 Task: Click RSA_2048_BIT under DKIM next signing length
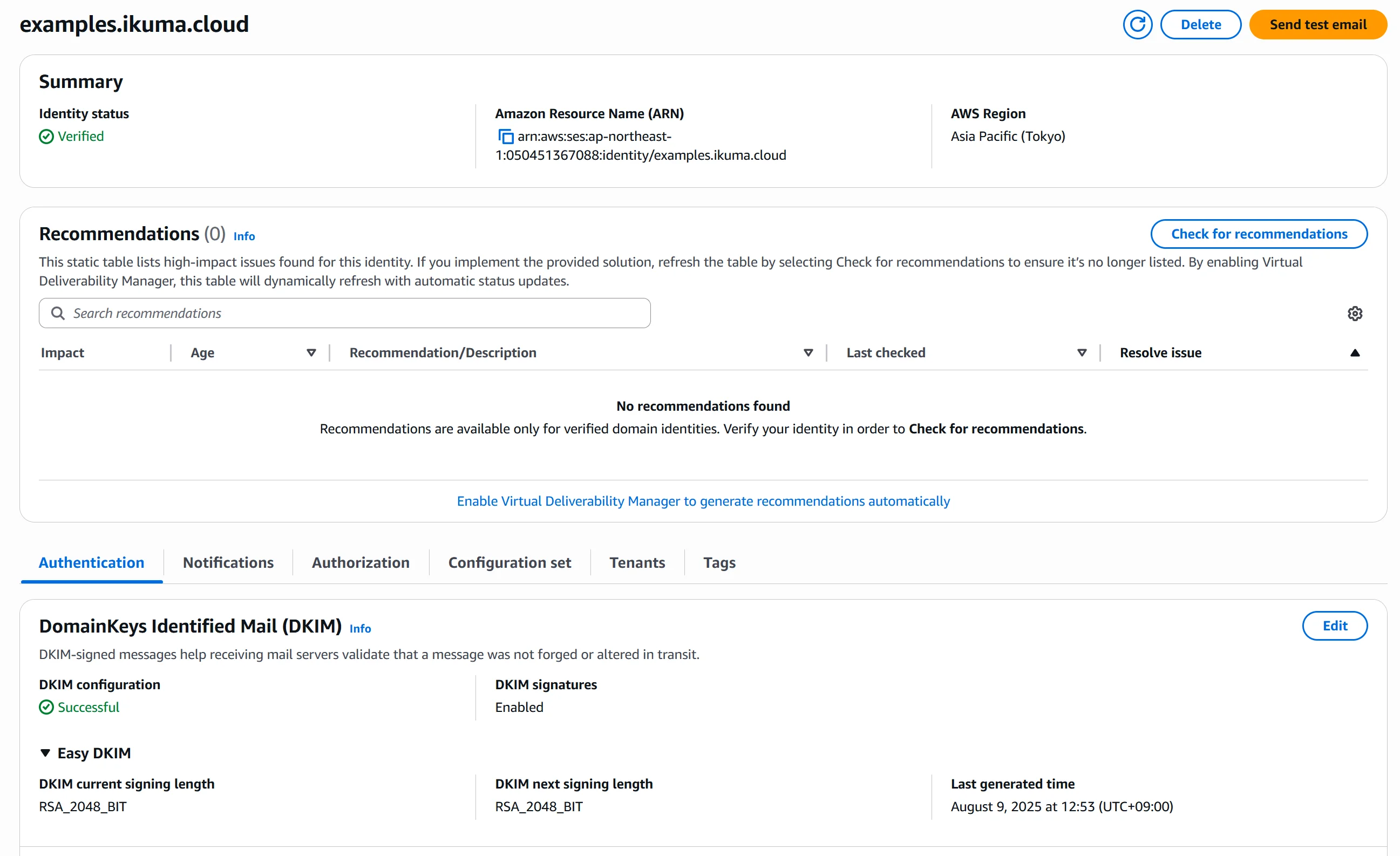[539, 806]
